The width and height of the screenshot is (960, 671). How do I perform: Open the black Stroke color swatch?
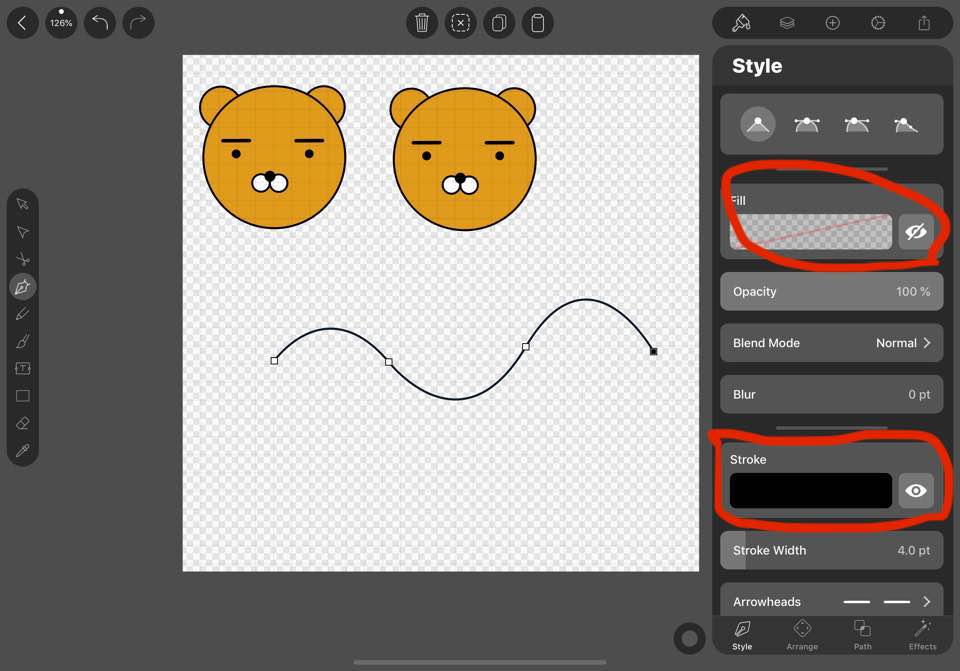tap(811, 490)
